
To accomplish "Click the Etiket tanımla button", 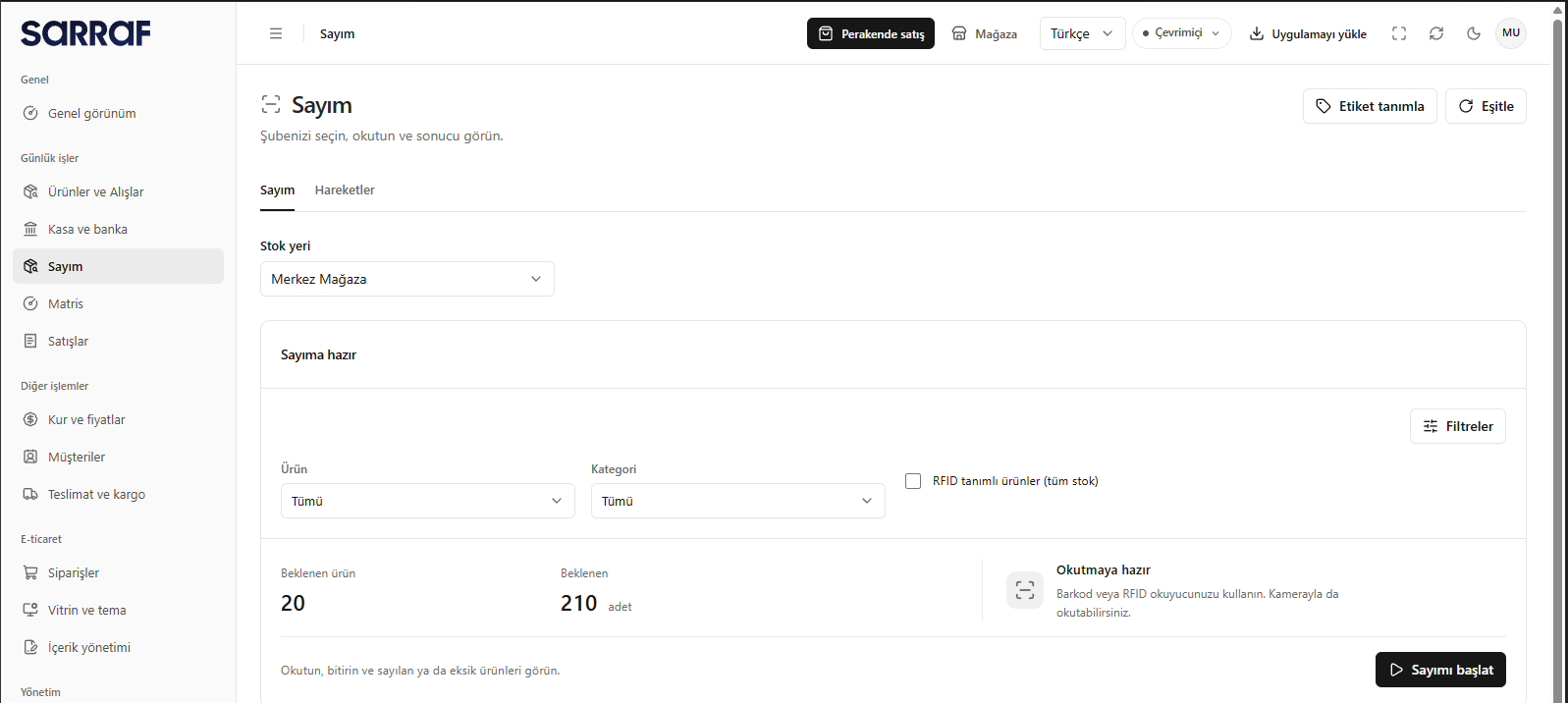I will (1370, 106).
